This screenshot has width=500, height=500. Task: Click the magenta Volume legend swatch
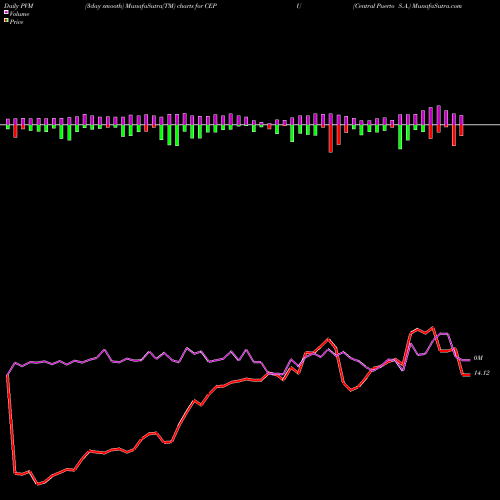(x=6, y=13)
